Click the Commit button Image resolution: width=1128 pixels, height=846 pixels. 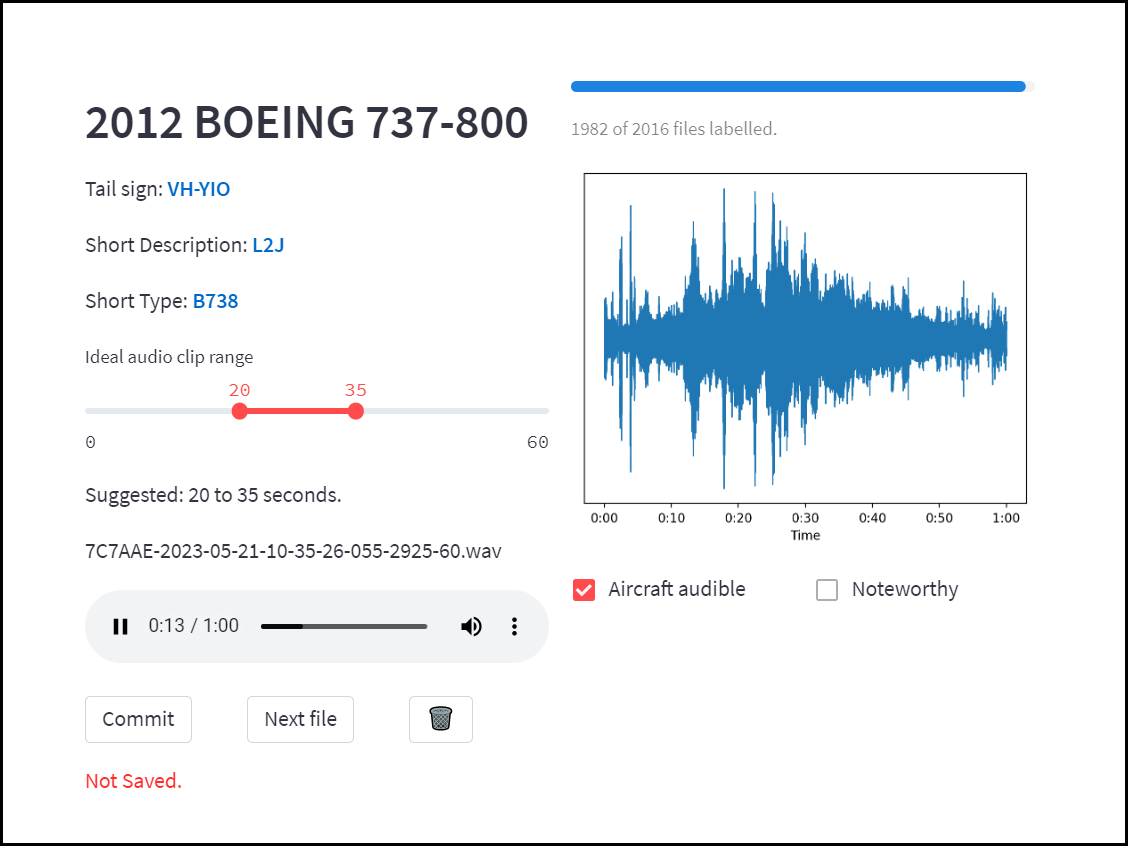(x=138, y=719)
